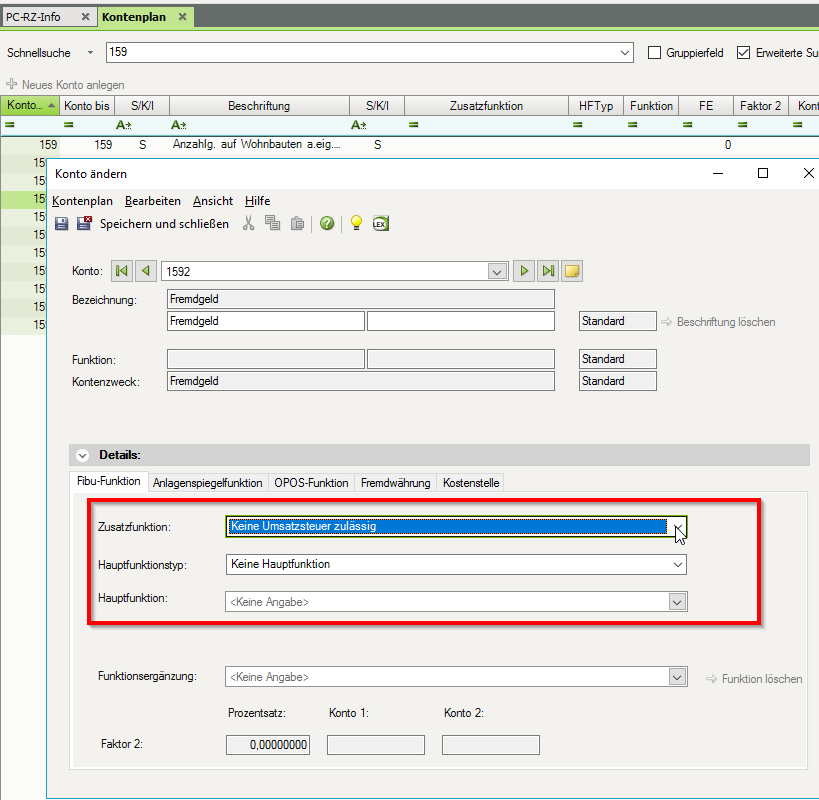Open the Hauptfunktionstyp dropdown
The width and height of the screenshot is (819, 800).
678,564
